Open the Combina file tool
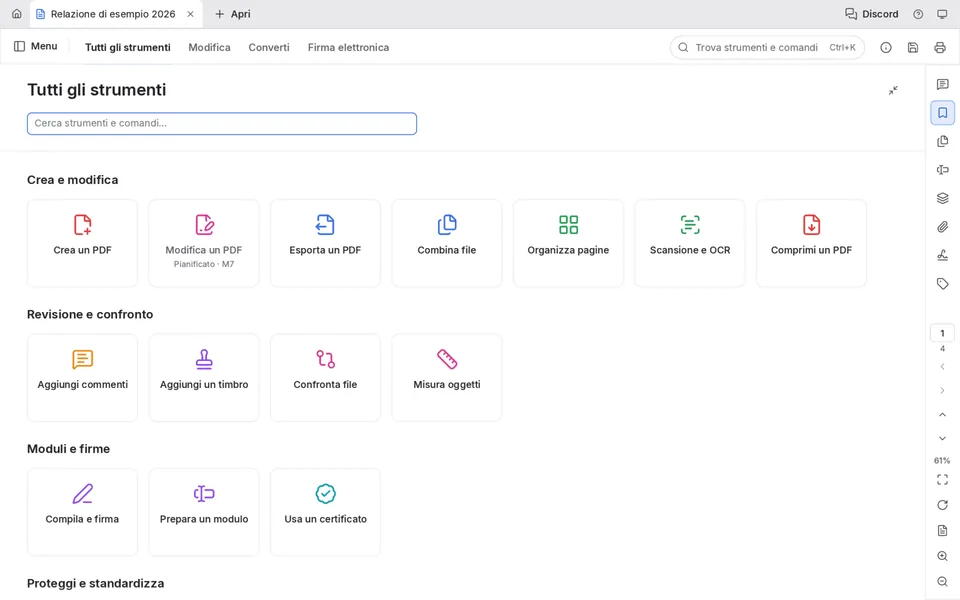The width and height of the screenshot is (960, 600). tap(447, 243)
